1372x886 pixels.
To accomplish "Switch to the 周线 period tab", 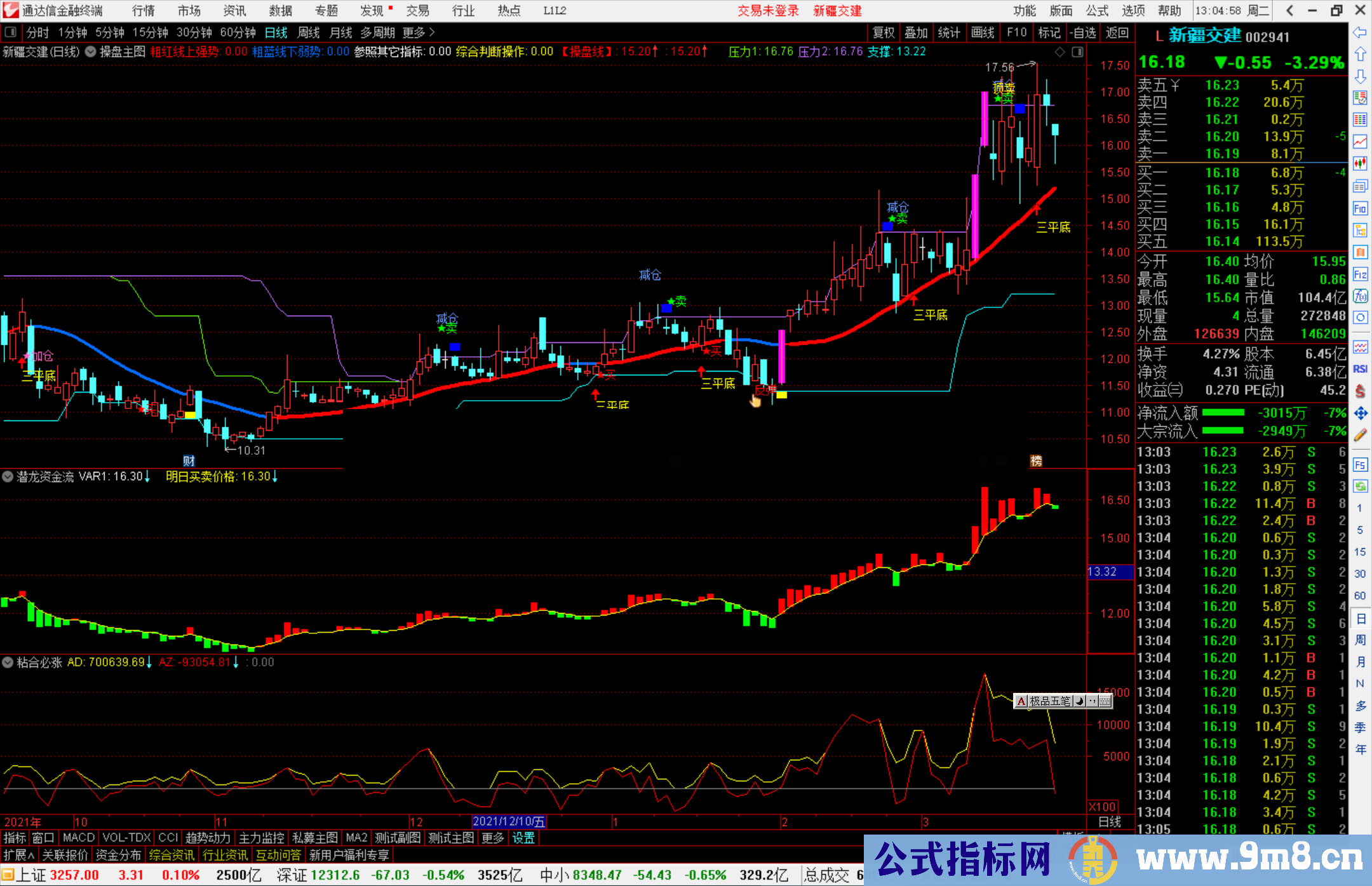I will coord(309,32).
